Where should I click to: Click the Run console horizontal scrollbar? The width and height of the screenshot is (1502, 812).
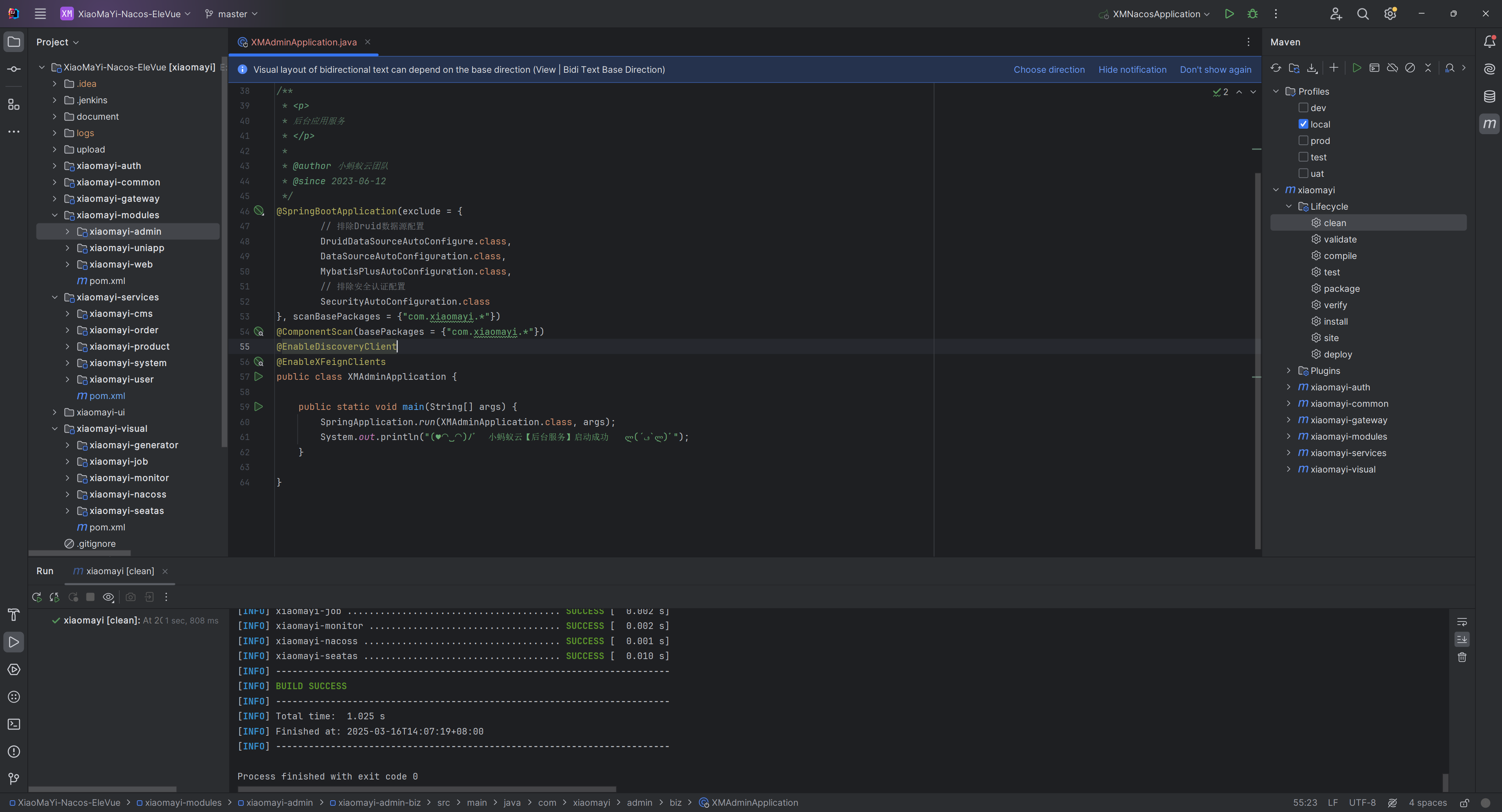pyautogui.click(x=427, y=789)
